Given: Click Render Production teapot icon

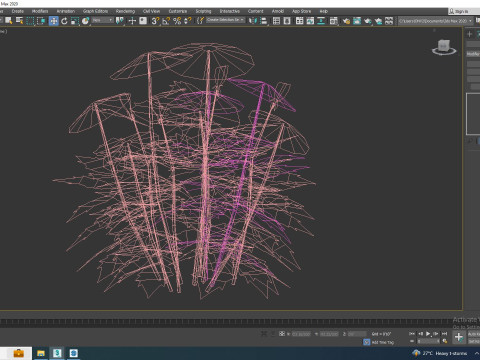Looking at the screenshot, I should (x=368, y=21).
